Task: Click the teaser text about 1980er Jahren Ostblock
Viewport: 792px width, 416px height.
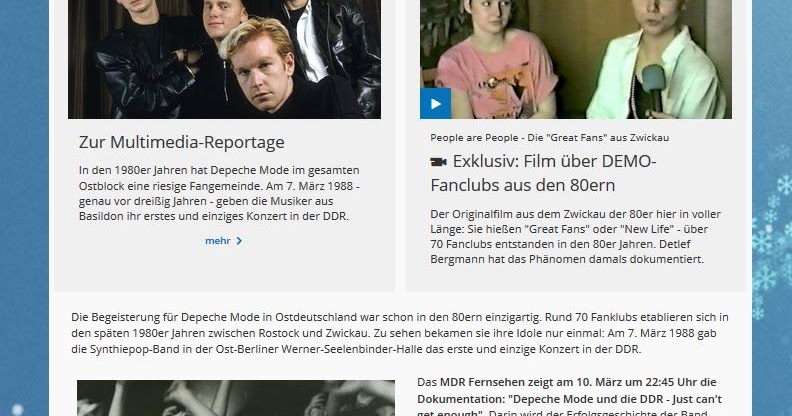Action: pos(219,193)
